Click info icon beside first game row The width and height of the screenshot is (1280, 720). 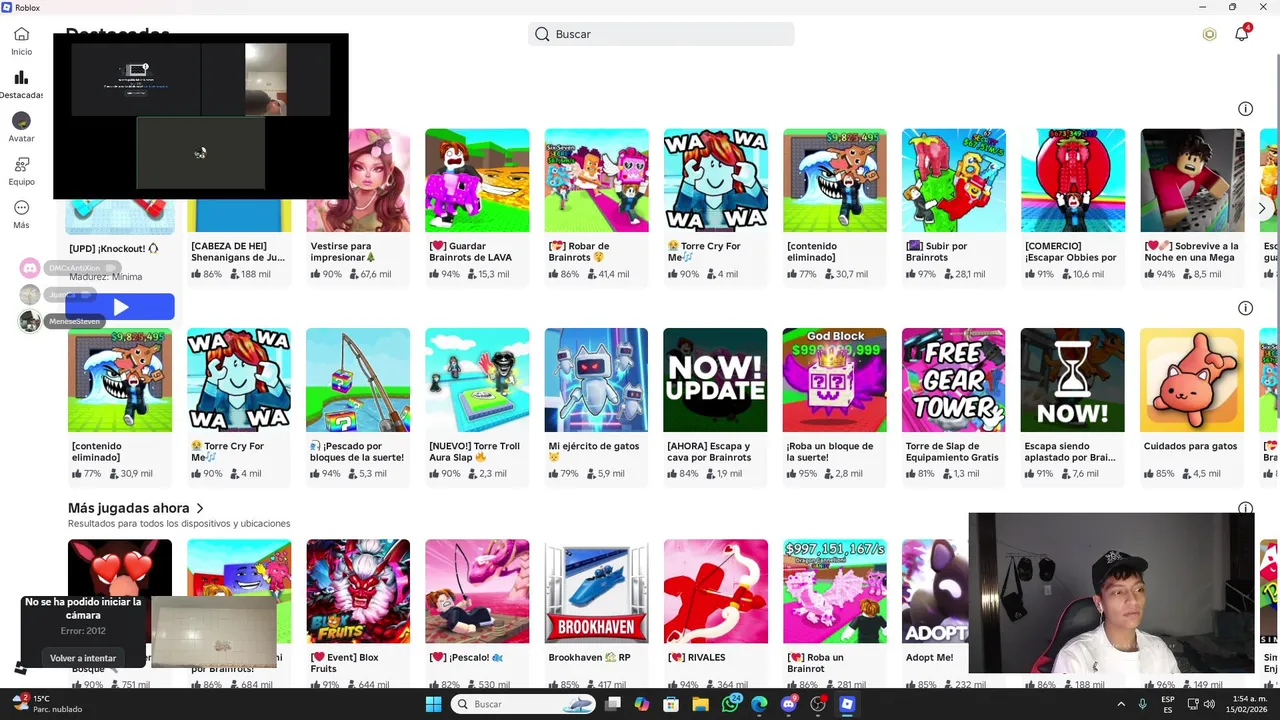pos(1245,109)
